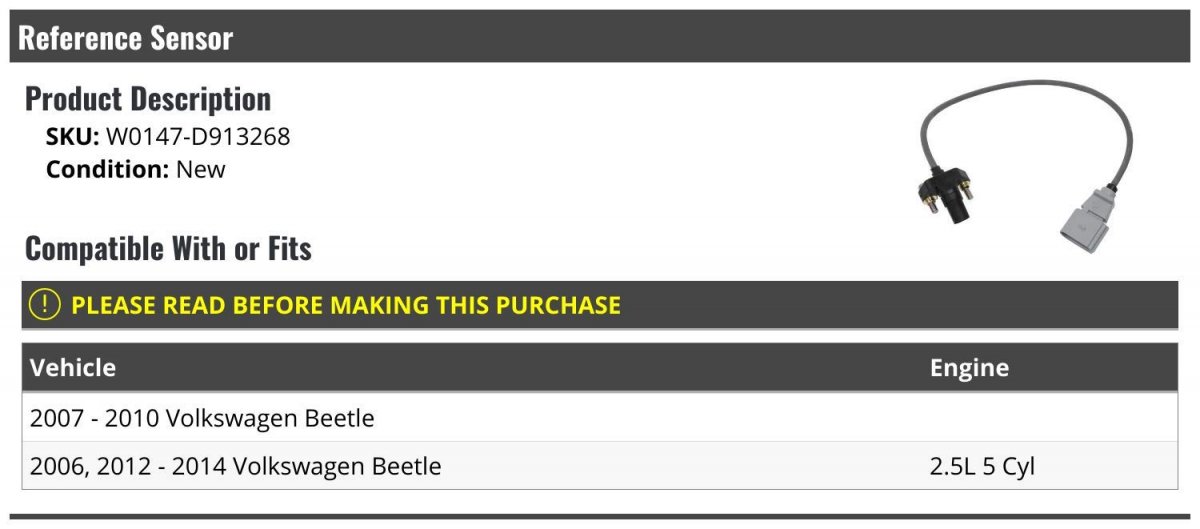Click the word New in Condition
Image resolution: width=1200 pixels, height=529 pixels.
(x=201, y=169)
